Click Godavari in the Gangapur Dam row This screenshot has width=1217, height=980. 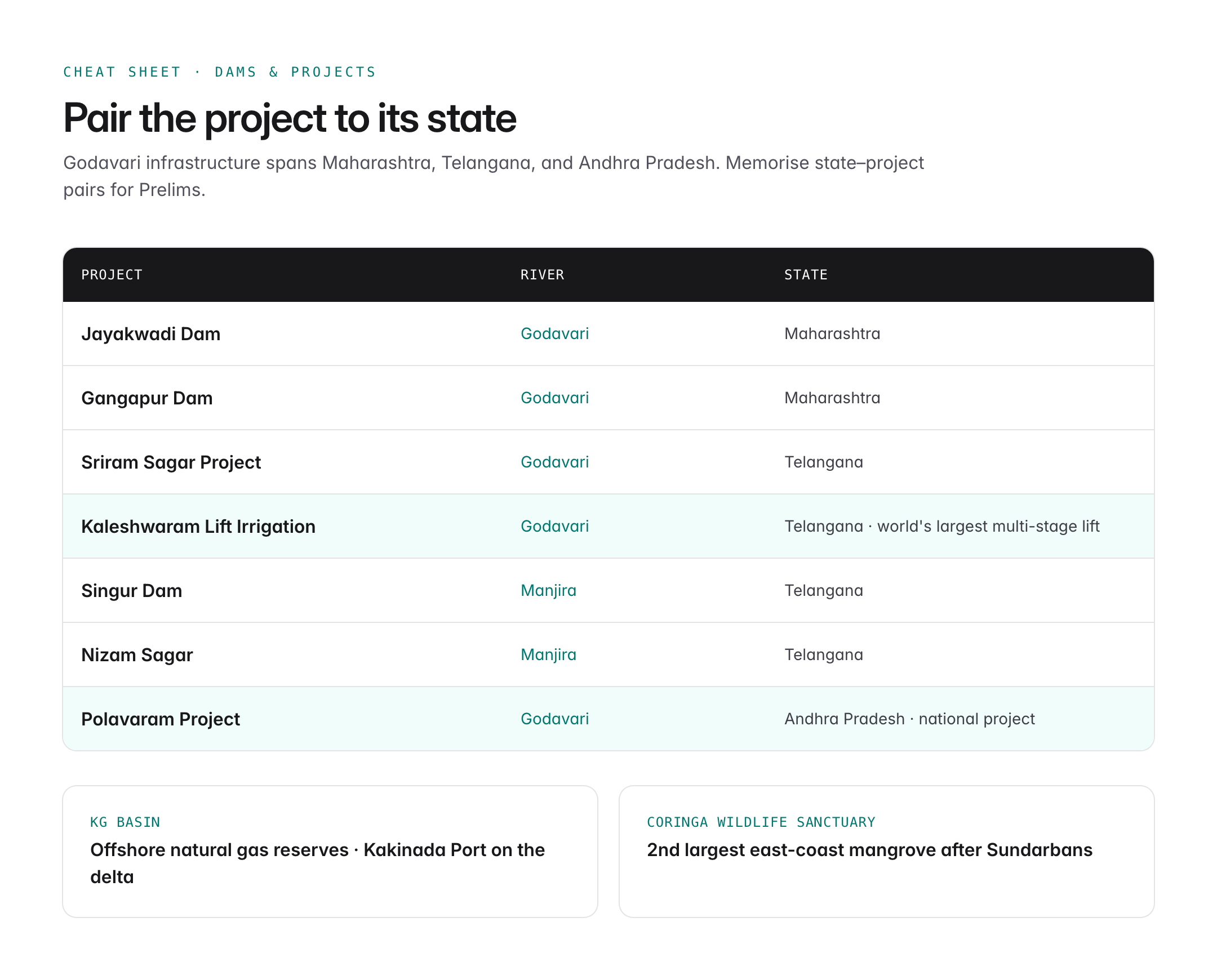554,399
